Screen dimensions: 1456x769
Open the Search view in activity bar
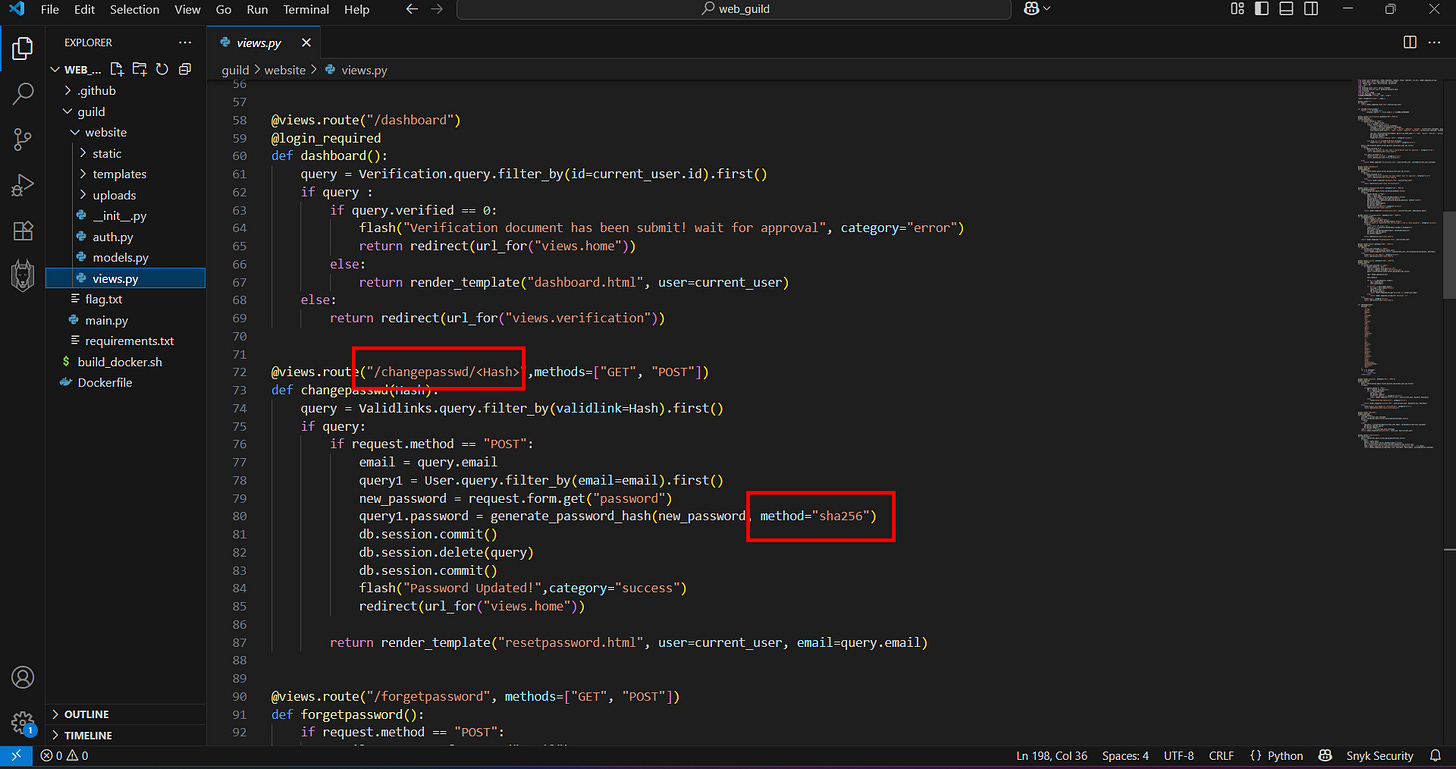click(23, 94)
